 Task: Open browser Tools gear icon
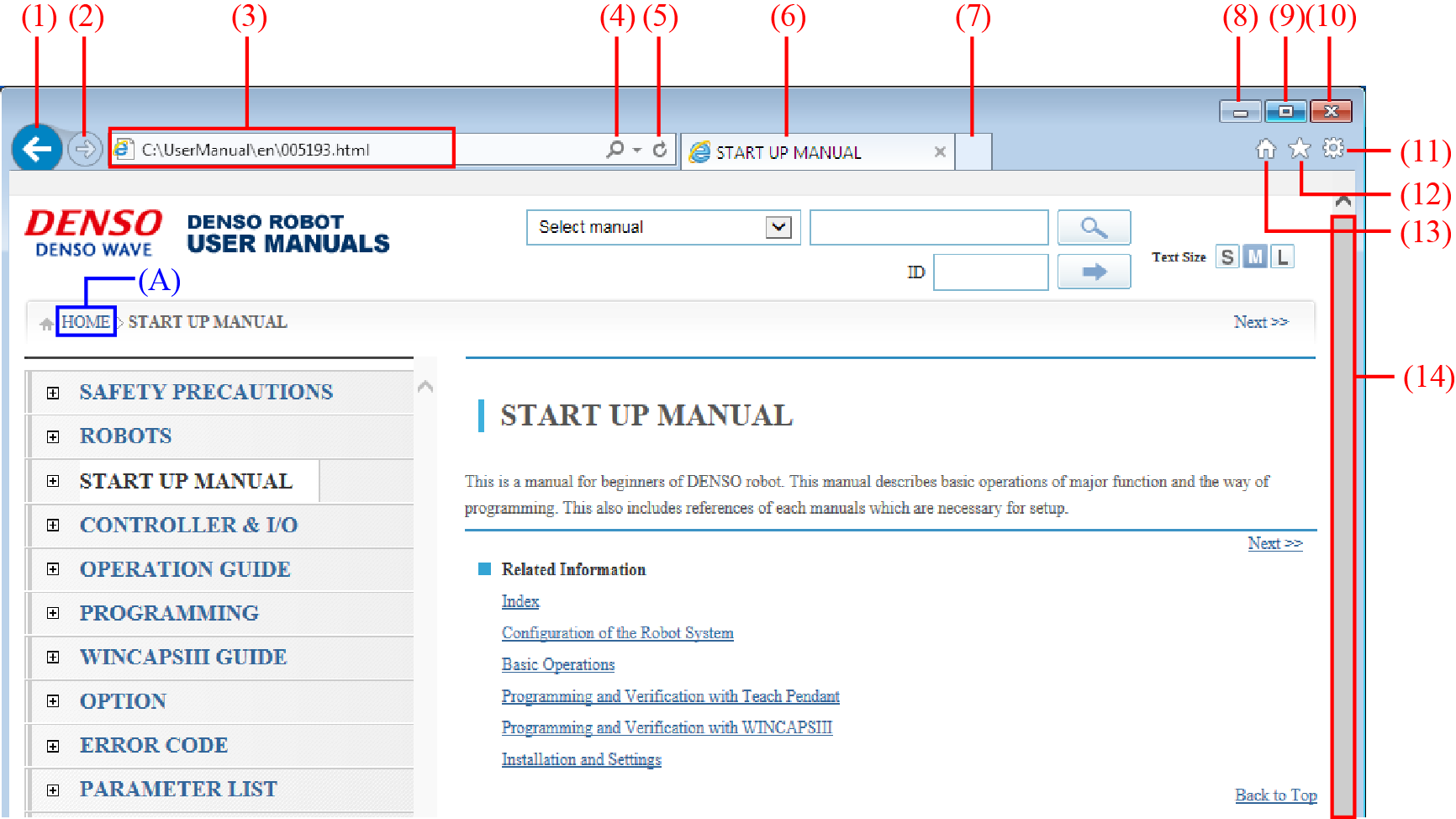coord(1333,148)
